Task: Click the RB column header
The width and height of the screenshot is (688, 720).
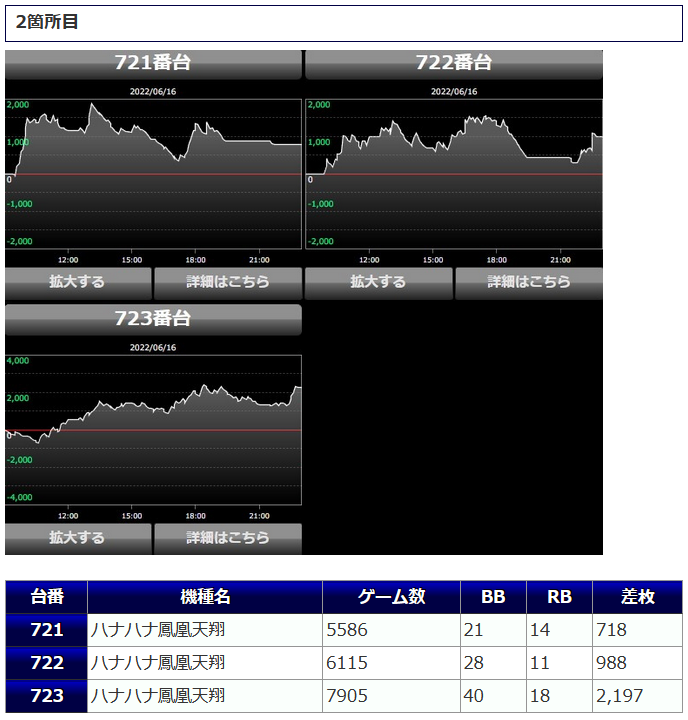Action: [559, 597]
